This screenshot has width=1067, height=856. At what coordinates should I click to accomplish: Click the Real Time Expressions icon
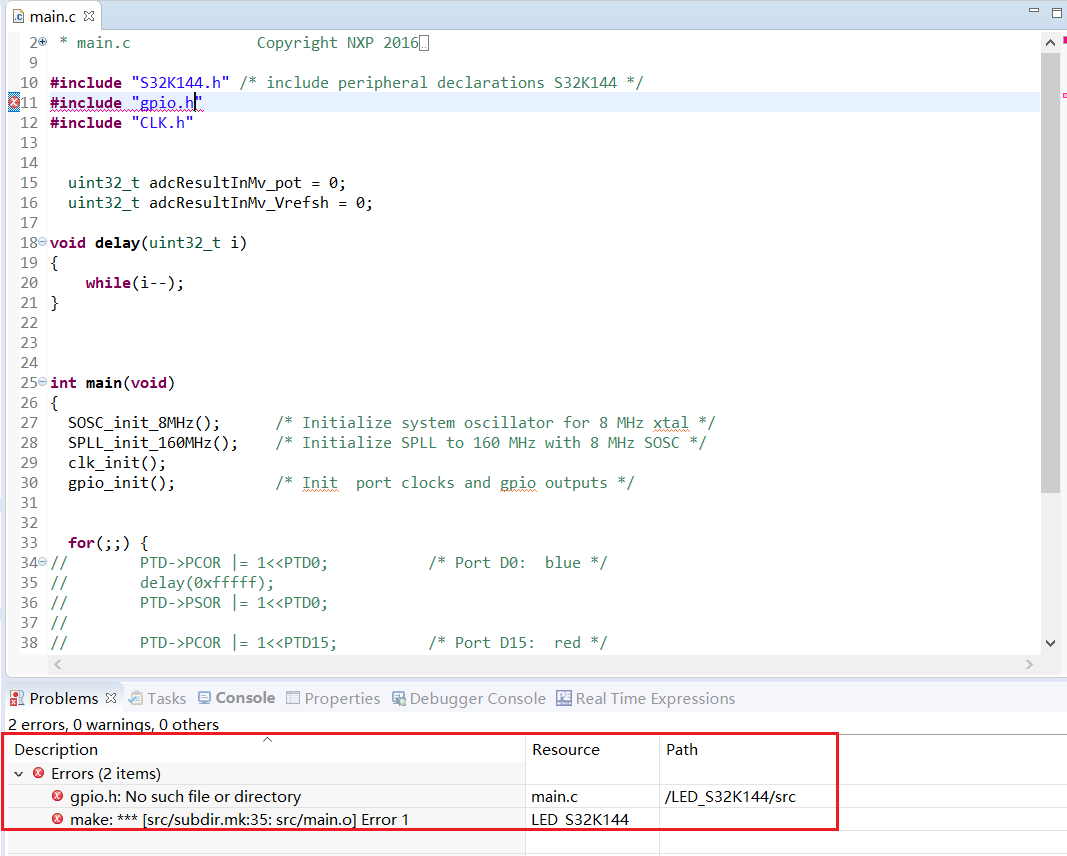click(x=561, y=697)
